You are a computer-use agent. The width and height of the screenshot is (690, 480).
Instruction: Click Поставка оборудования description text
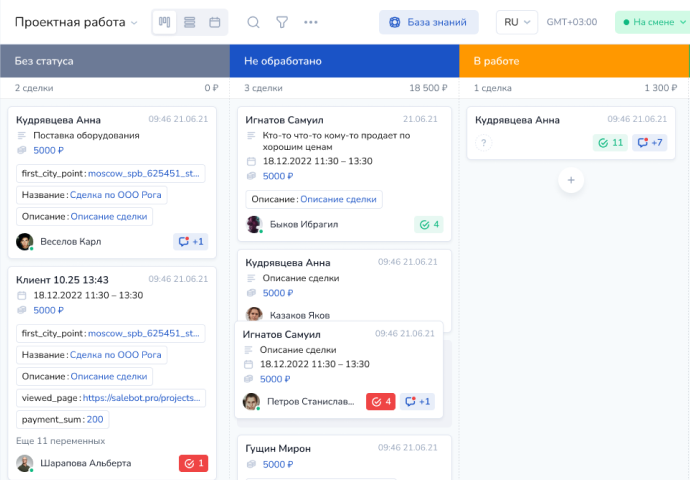pyautogui.click(x=86, y=136)
